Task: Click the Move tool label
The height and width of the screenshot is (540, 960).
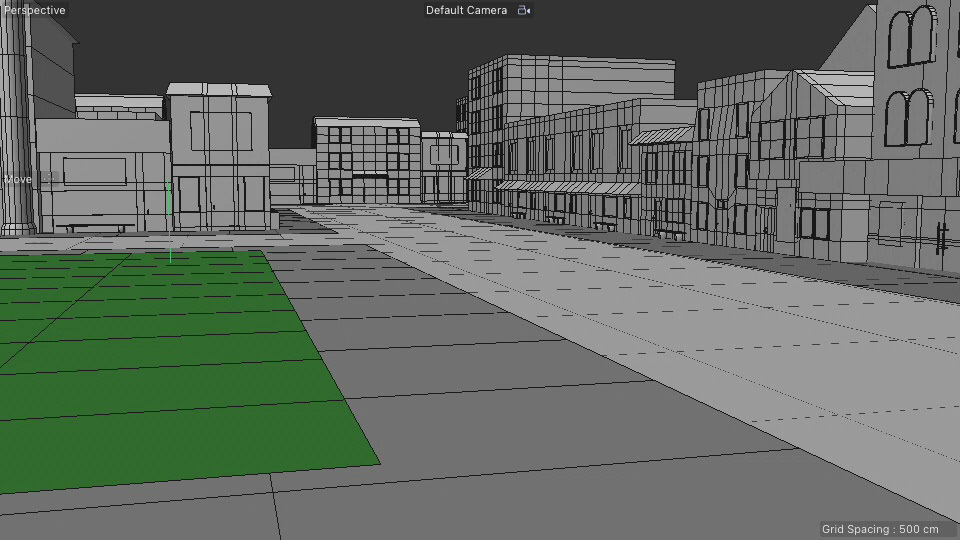Action: (x=18, y=179)
